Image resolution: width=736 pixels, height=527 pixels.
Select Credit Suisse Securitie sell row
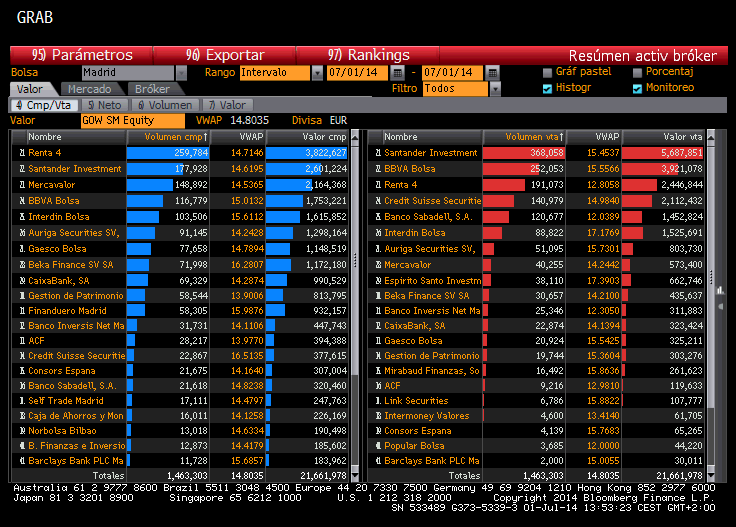pyautogui.click(x=536, y=201)
